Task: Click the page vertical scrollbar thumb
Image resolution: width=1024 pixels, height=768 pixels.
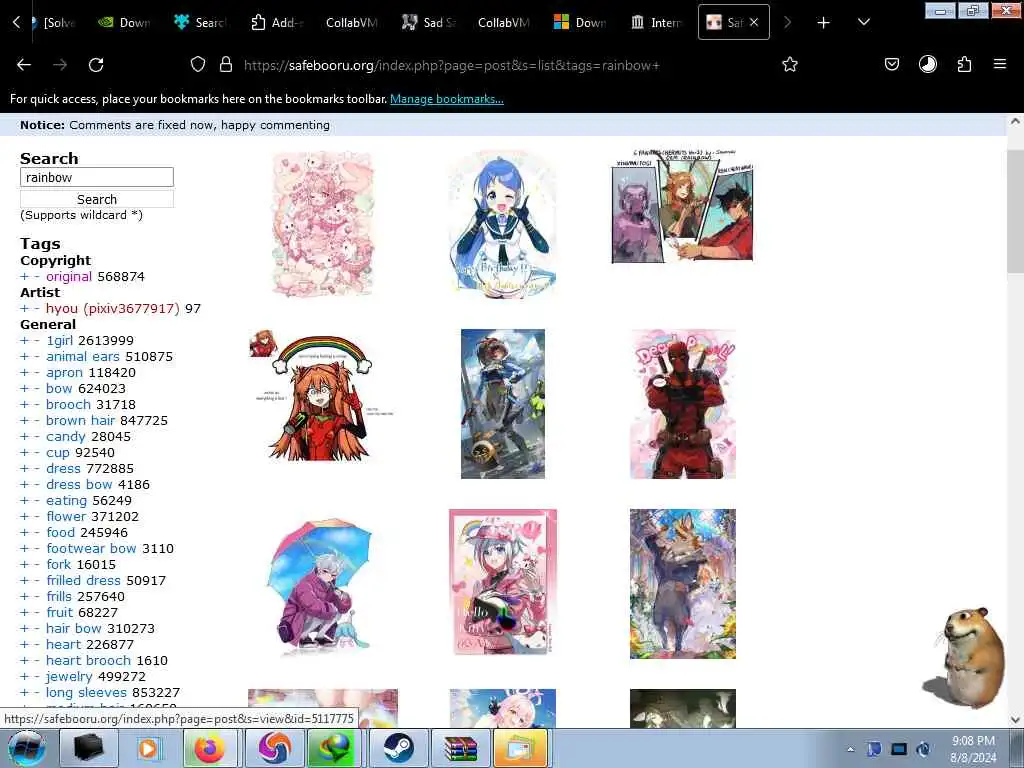Action: tap(1015, 211)
